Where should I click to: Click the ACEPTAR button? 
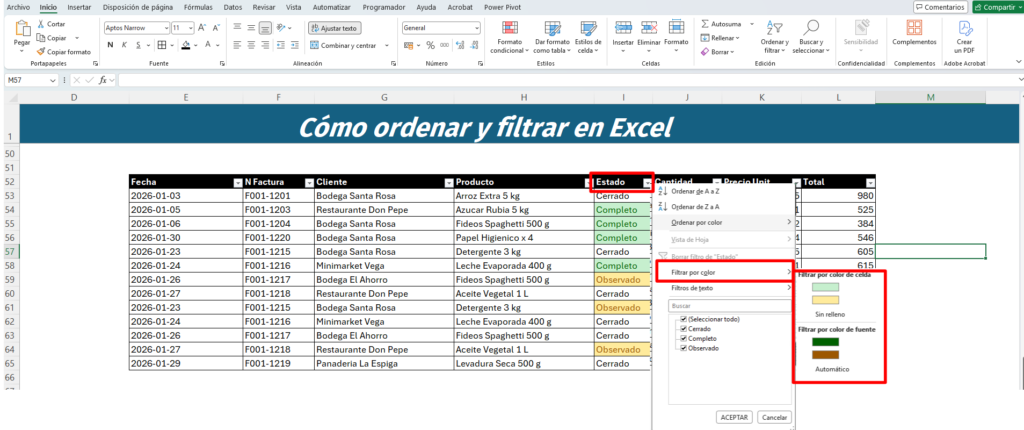click(x=735, y=417)
